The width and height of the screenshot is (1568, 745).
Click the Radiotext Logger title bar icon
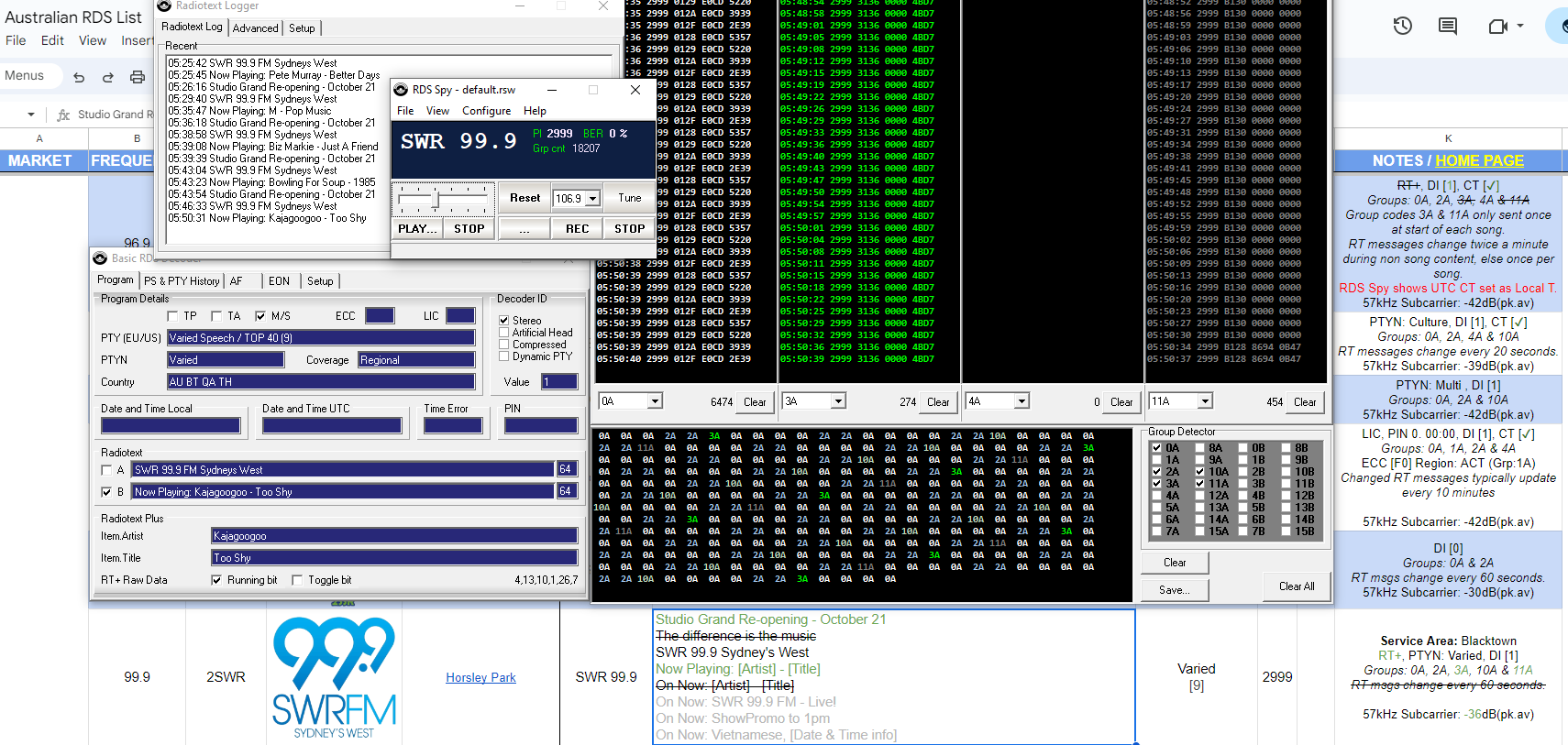164,5
